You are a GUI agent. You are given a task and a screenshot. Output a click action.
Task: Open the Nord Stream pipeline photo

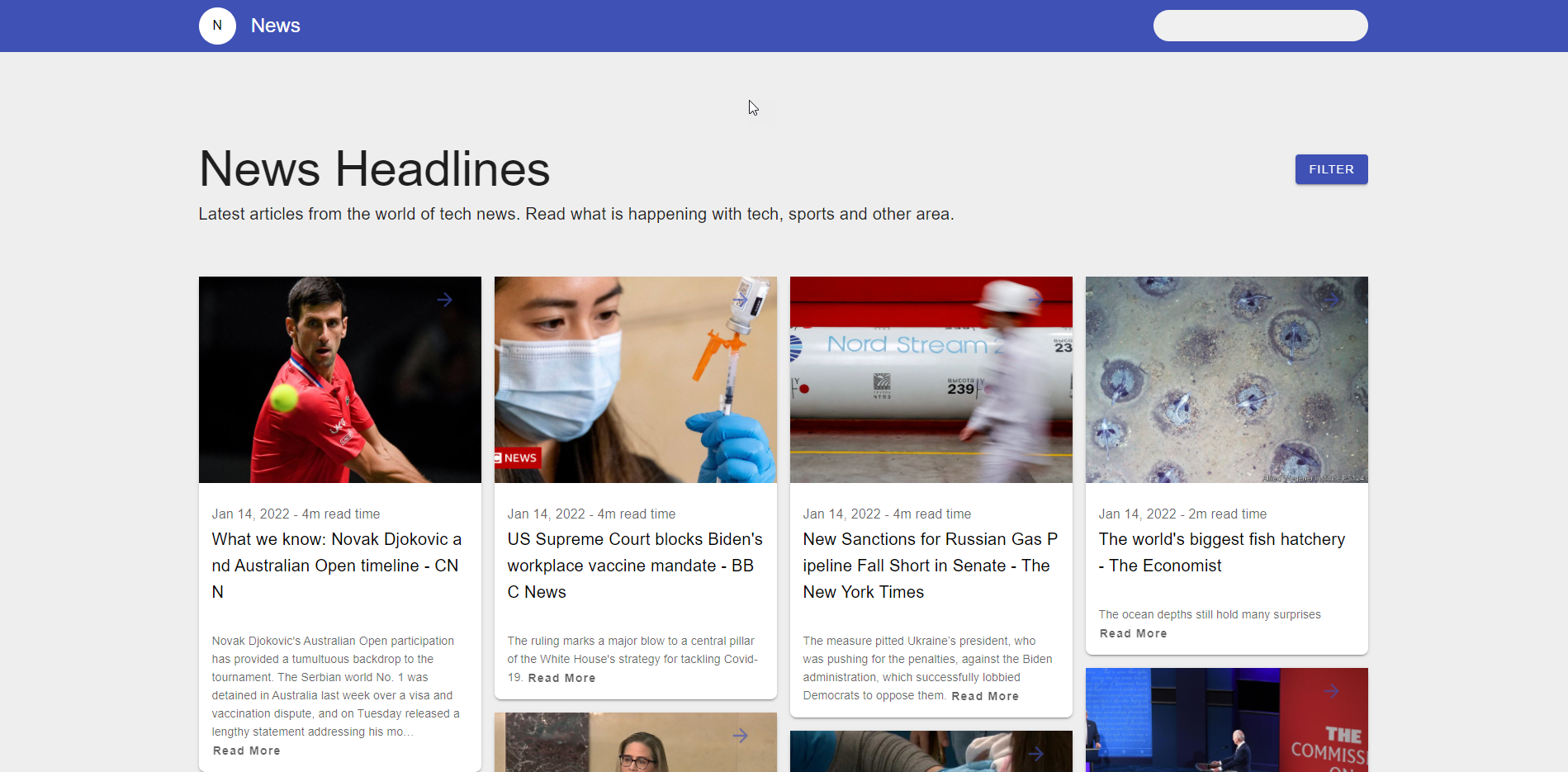tap(931, 380)
